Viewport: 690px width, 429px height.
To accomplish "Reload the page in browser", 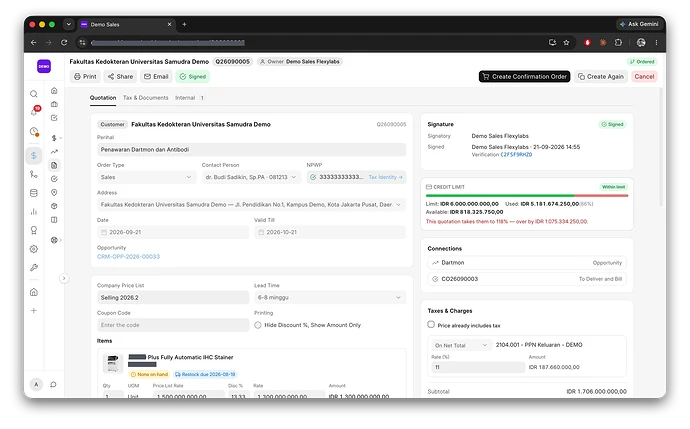I will [64, 43].
